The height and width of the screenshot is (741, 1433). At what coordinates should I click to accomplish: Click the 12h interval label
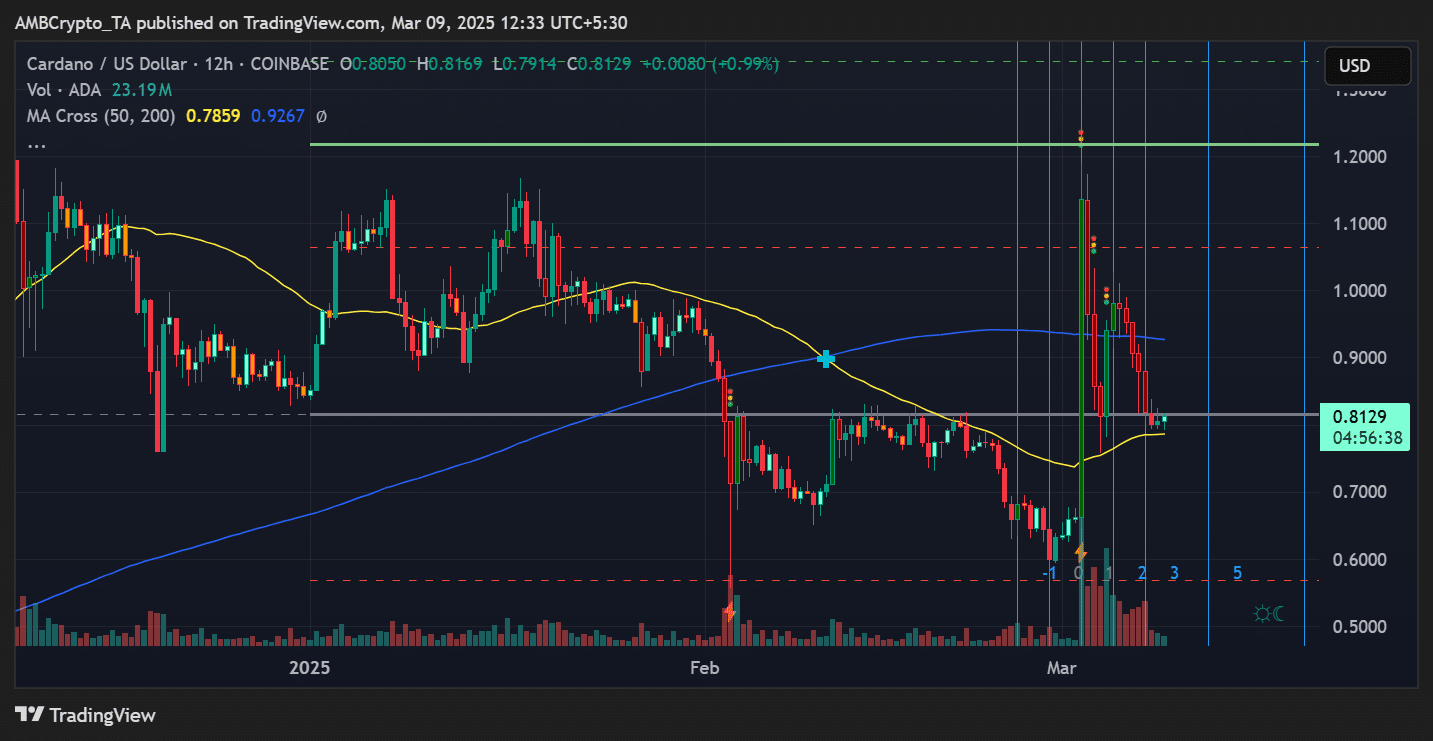tap(217, 64)
